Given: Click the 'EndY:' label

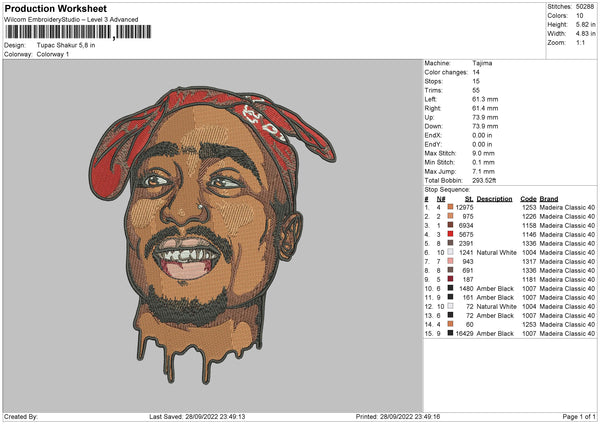Looking at the screenshot, I should click(433, 144).
